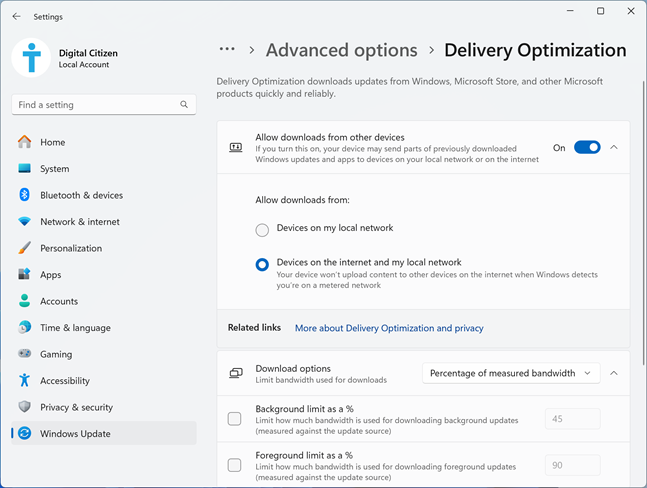This screenshot has width=647, height=488.
Task: Click in the Find a setting search box
Action: [x=104, y=105]
